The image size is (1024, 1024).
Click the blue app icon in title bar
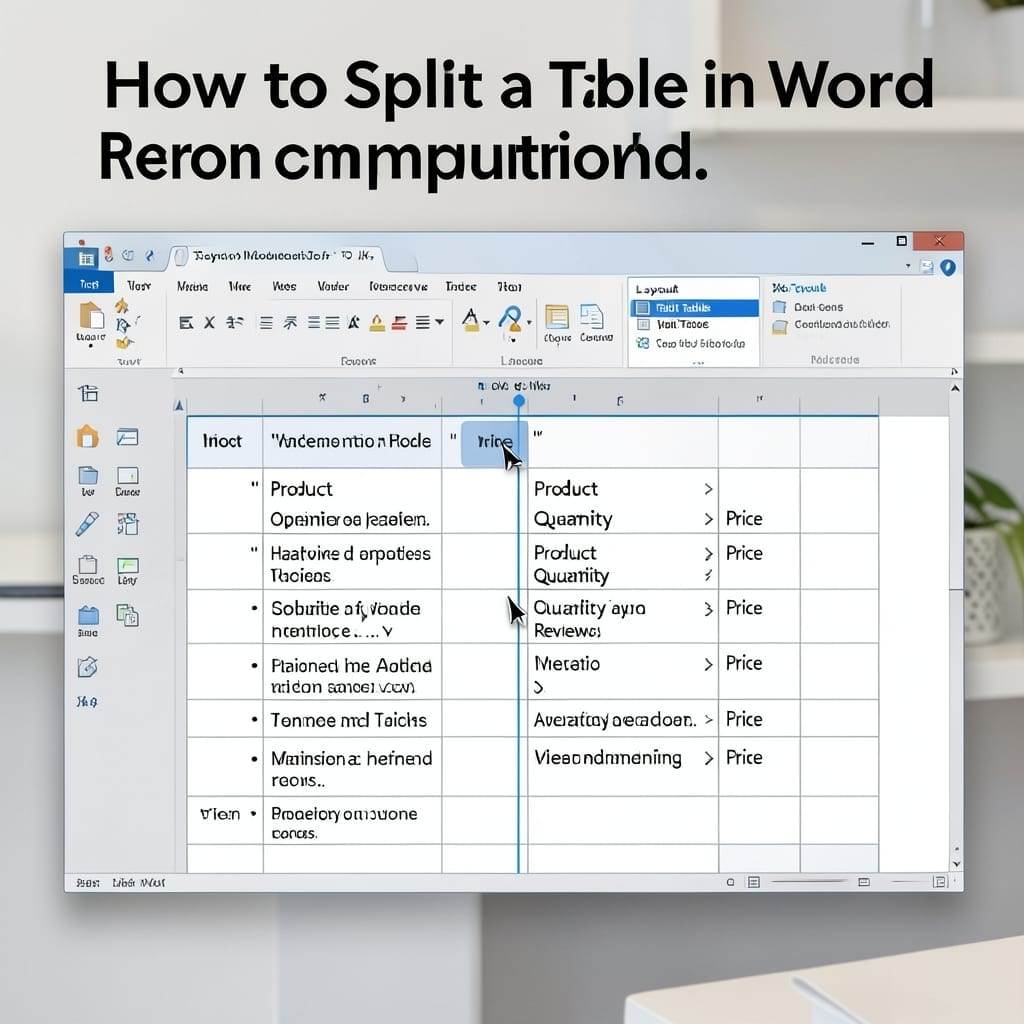86,259
